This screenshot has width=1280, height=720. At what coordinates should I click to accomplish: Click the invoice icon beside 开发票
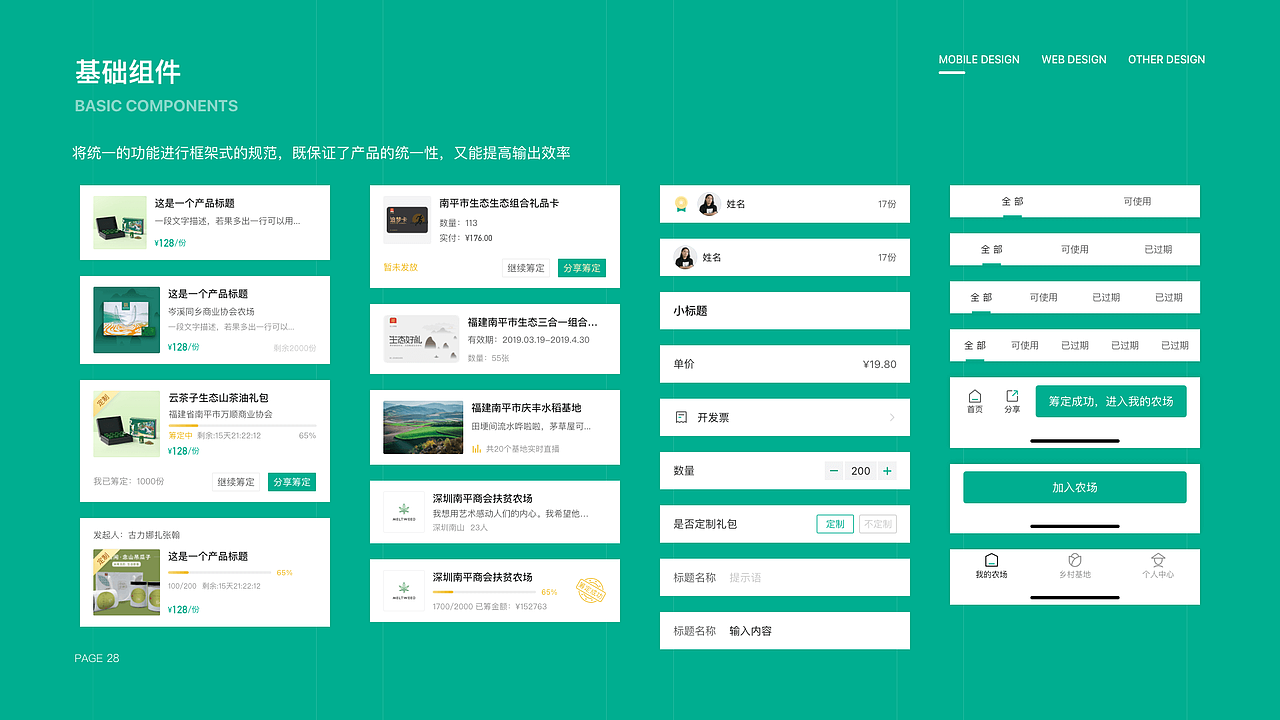coord(682,417)
